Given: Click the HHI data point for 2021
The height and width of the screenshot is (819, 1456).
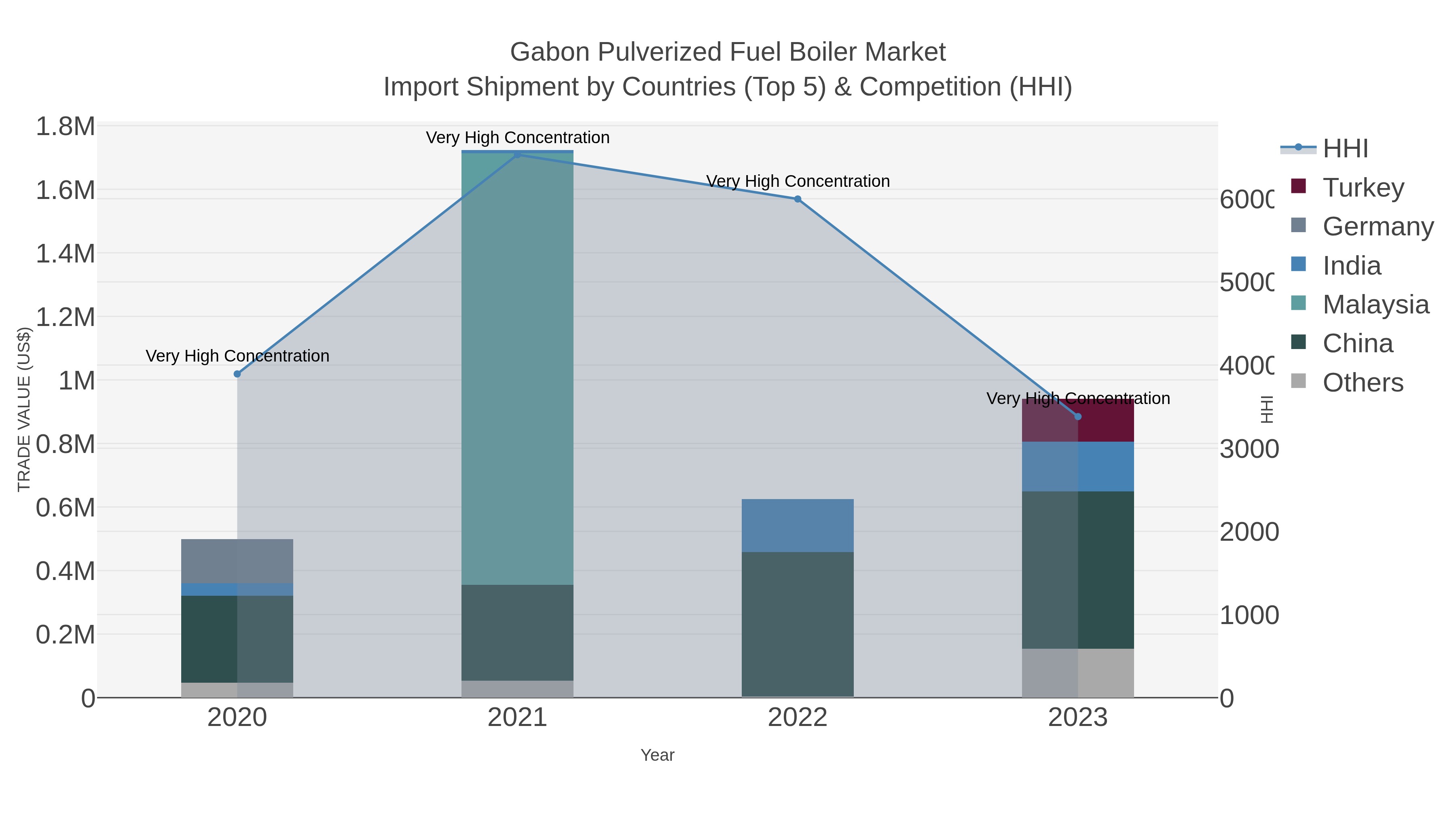Looking at the screenshot, I should pyautogui.click(x=517, y=154).
